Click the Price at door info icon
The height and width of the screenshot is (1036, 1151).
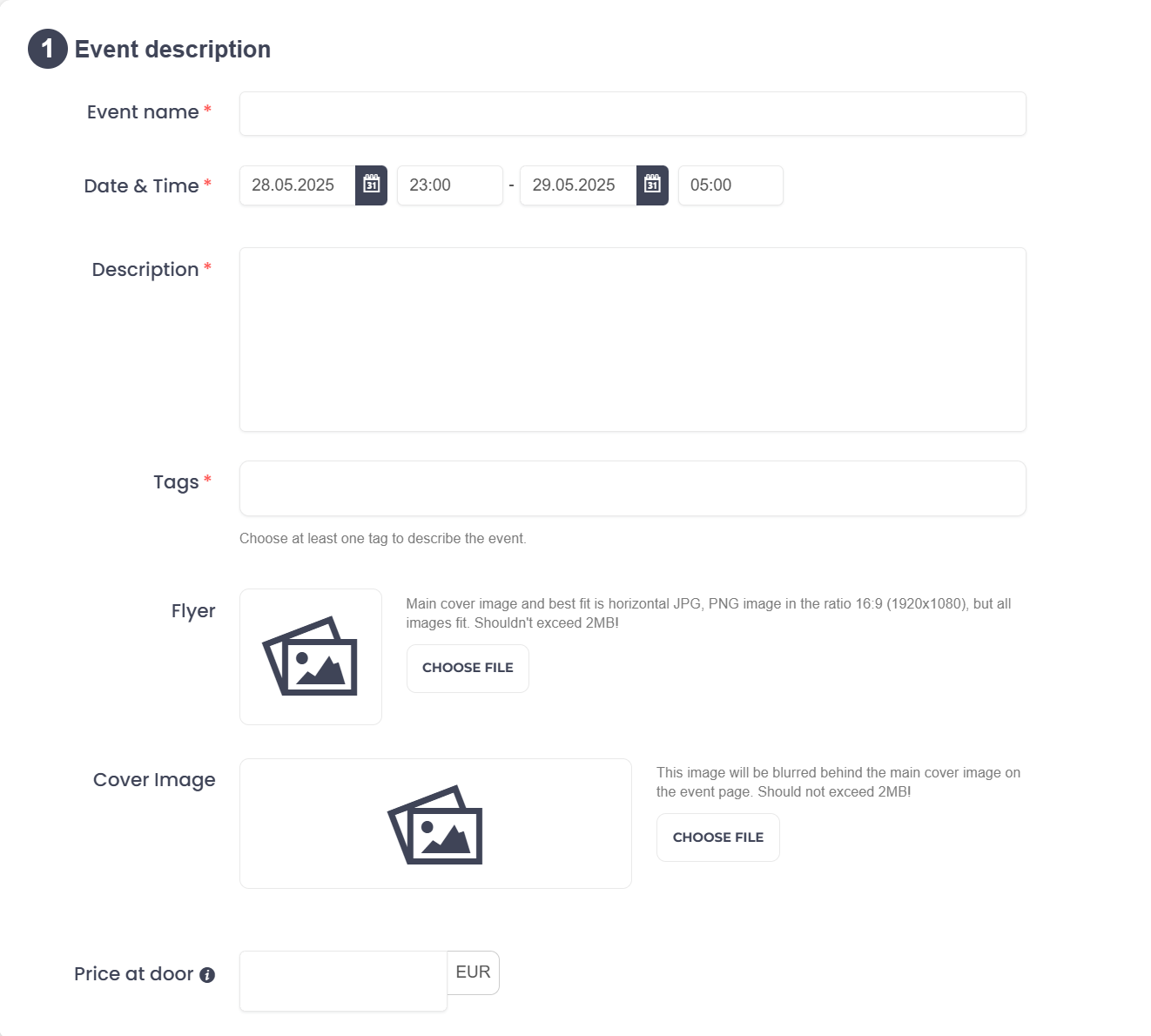coord(207,975)
